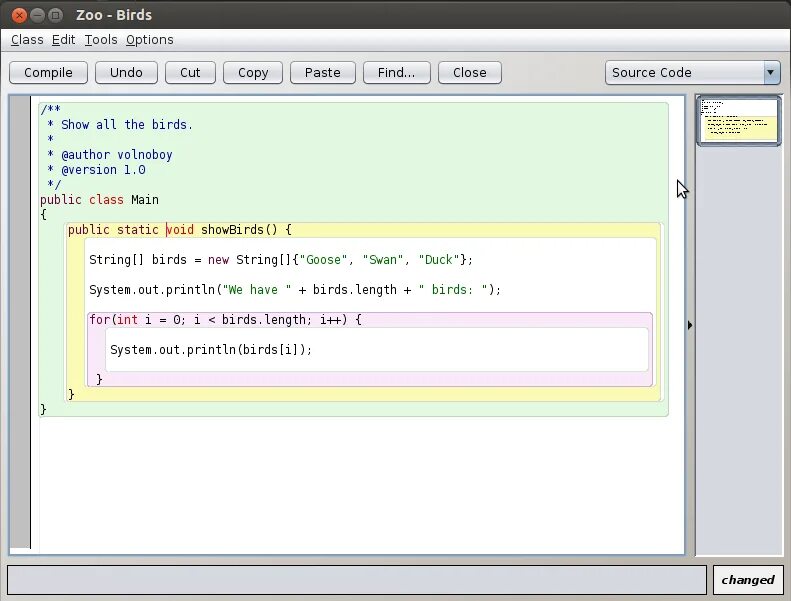The image size is (791, 601).
Task: Copy the selection via toolbar
Action: coord(253,73)
